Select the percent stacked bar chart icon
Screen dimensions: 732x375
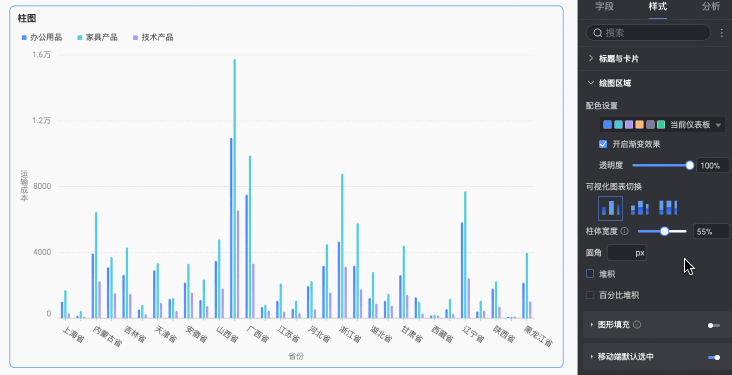click(668, 208)
